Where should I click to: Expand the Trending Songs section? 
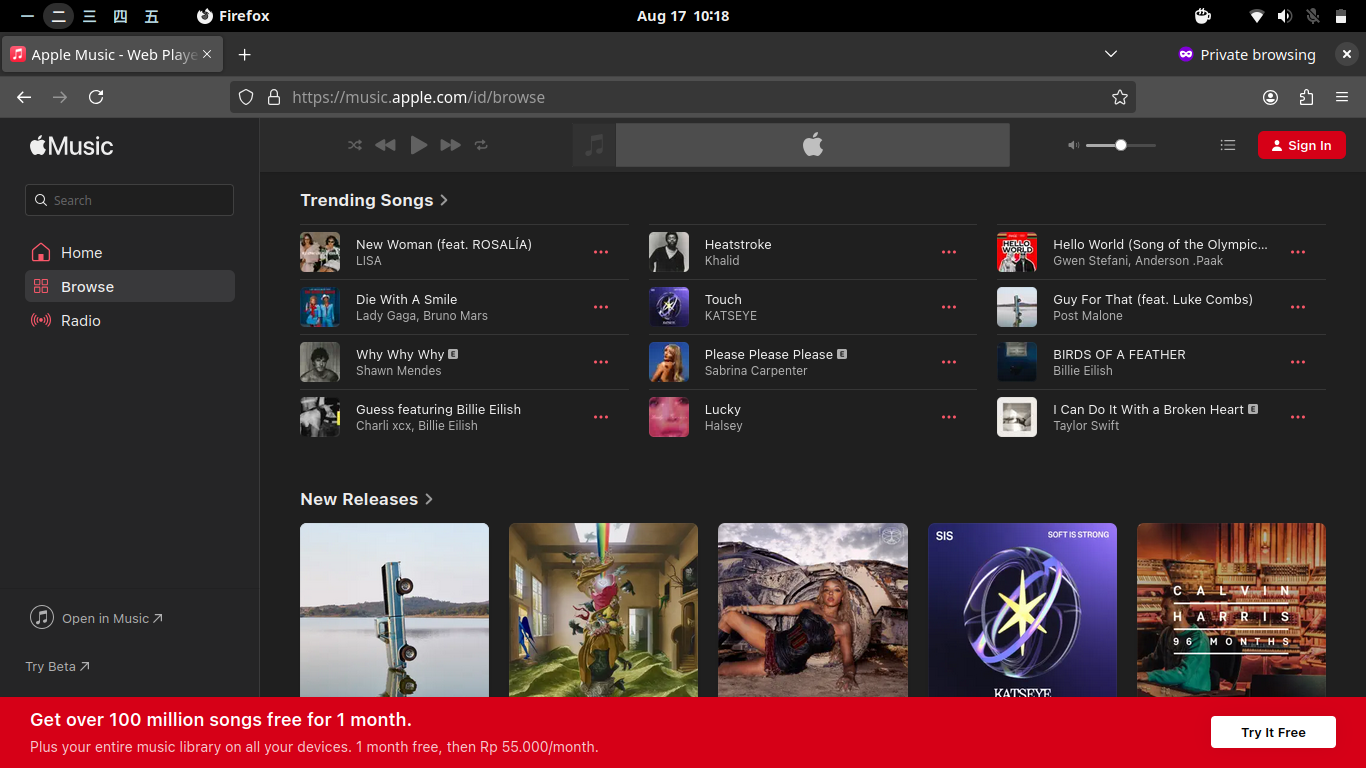374,200
